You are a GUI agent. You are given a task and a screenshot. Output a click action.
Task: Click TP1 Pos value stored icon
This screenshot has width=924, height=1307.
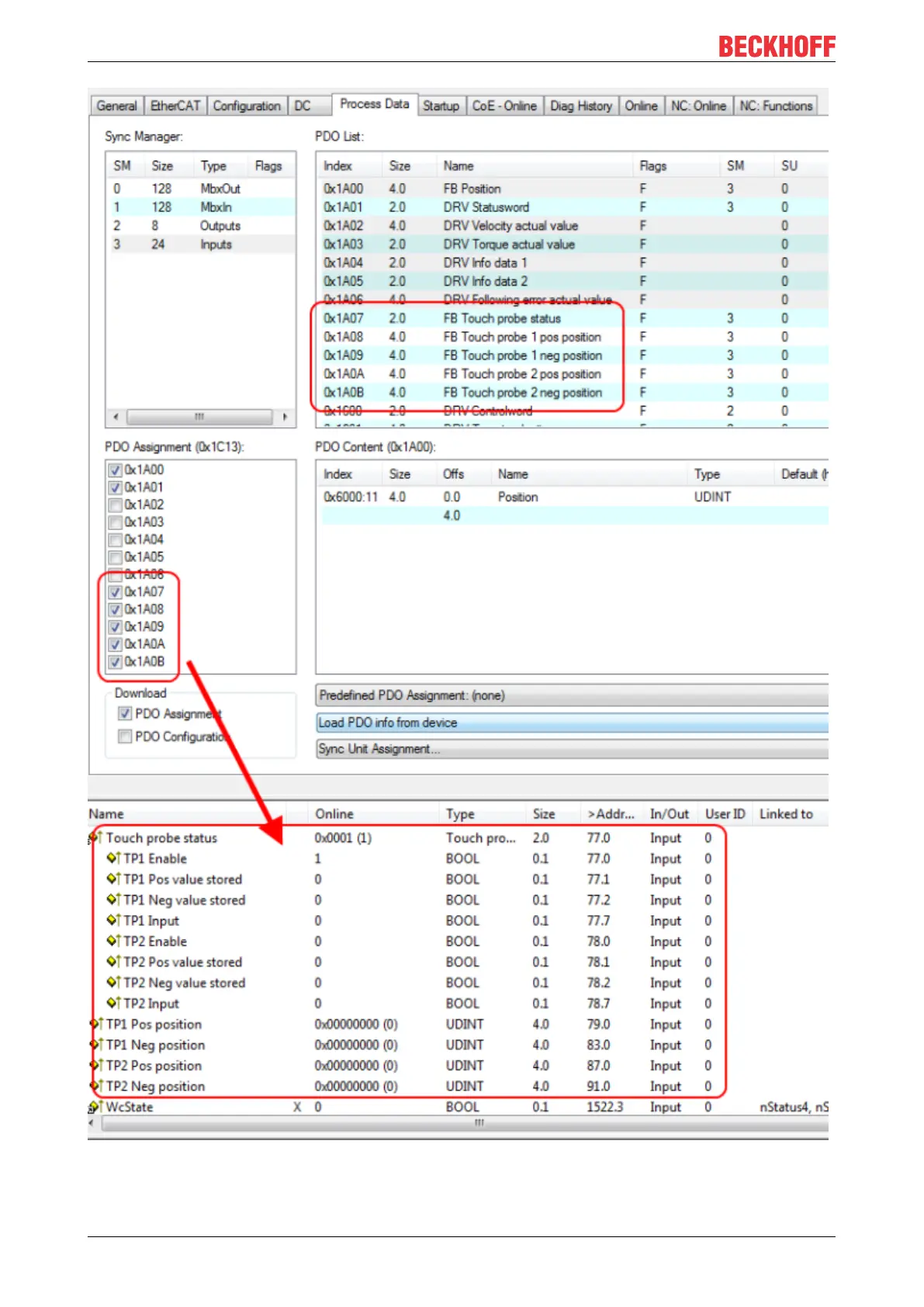pos(113,879)
